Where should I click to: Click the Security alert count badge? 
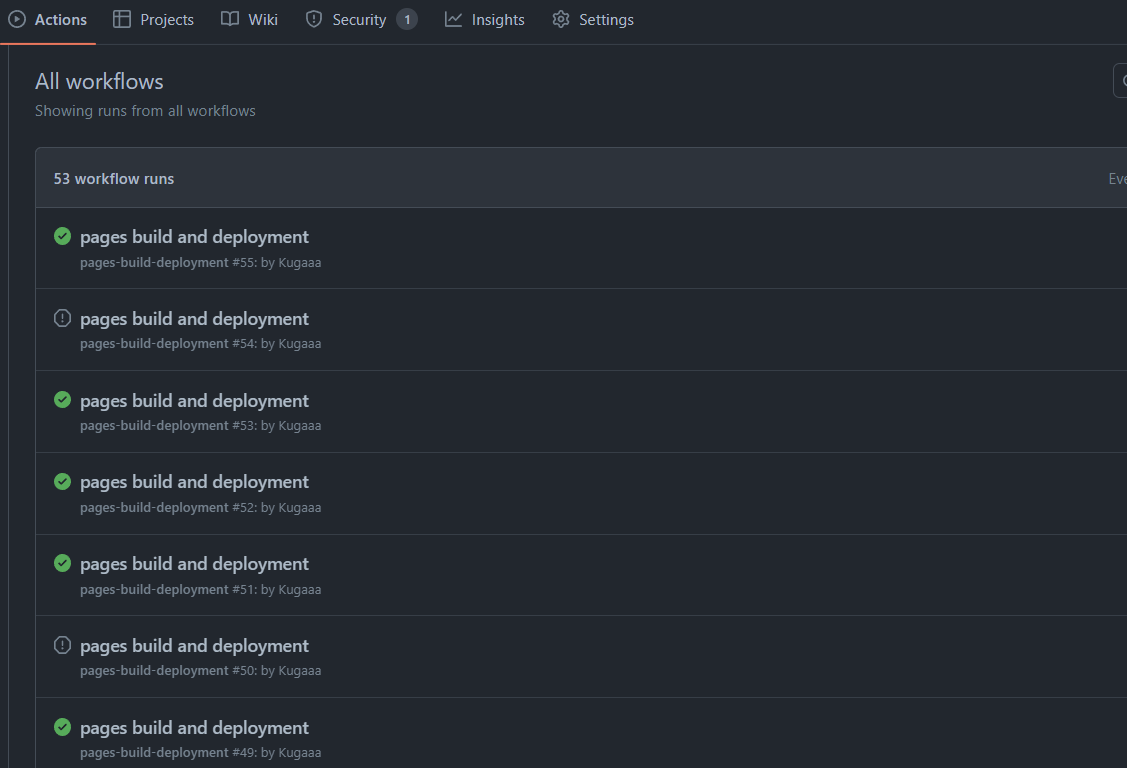[407, 19]
